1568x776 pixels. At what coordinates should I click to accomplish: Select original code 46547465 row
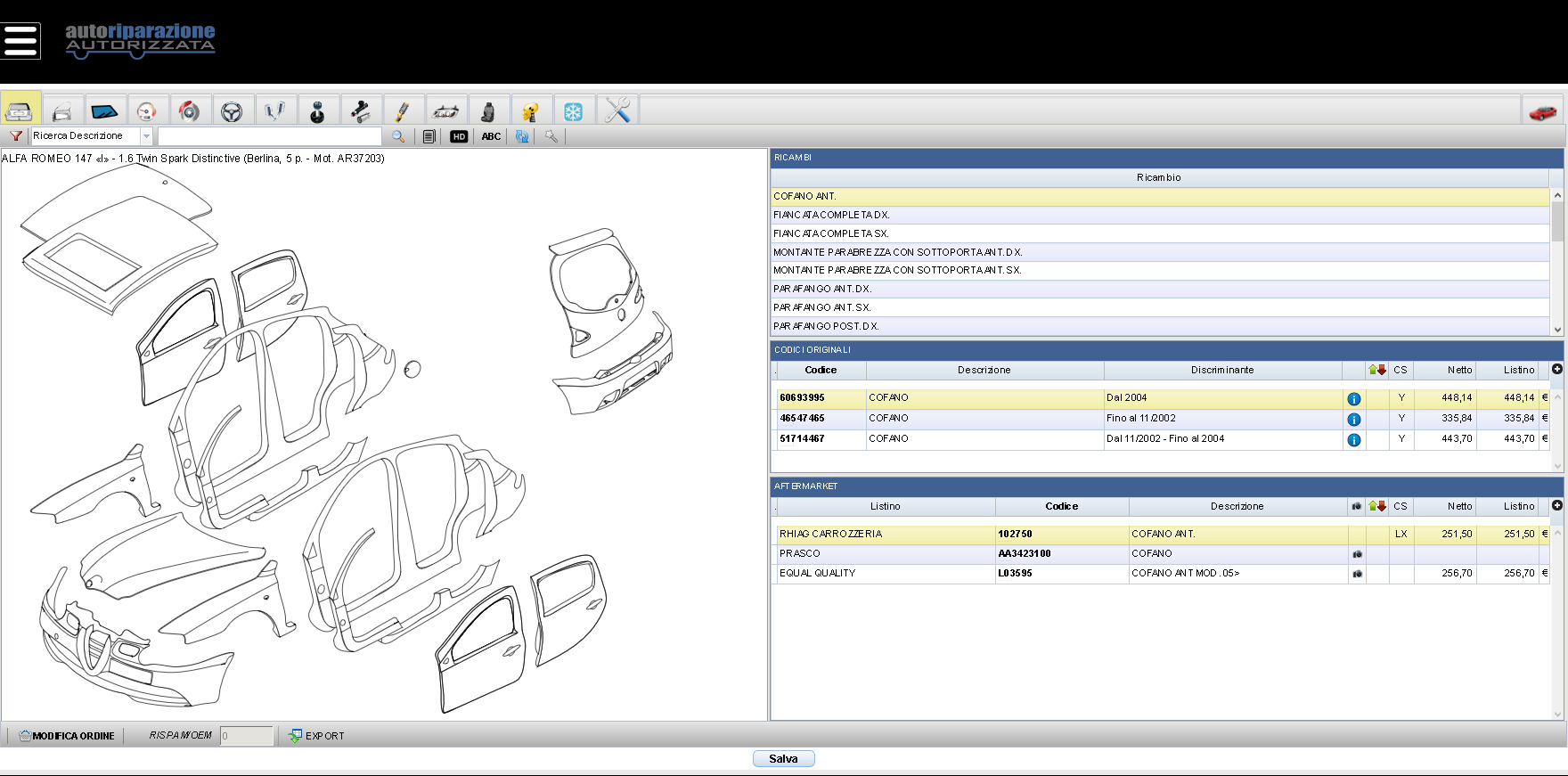point(1162,419)
